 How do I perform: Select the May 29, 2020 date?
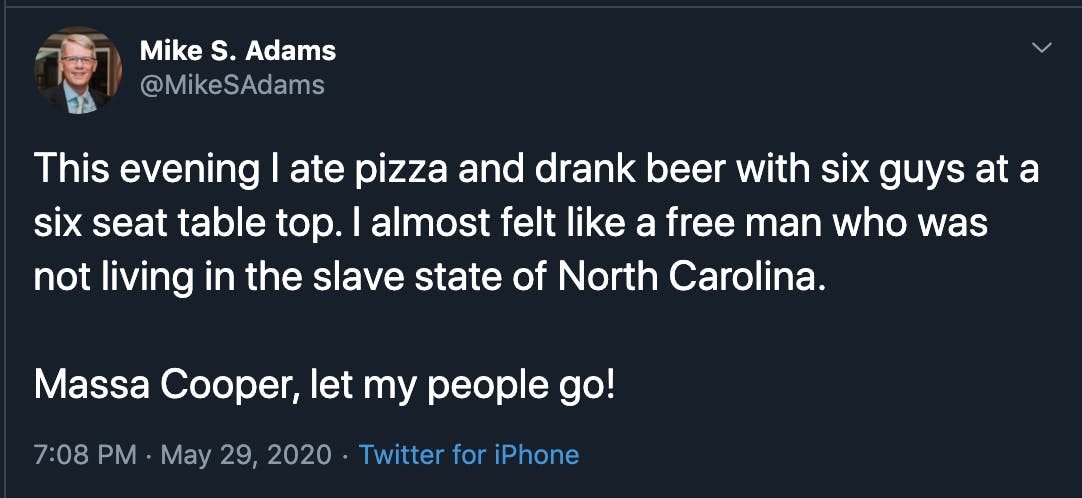pyautogui.click(x=245, y=455)
